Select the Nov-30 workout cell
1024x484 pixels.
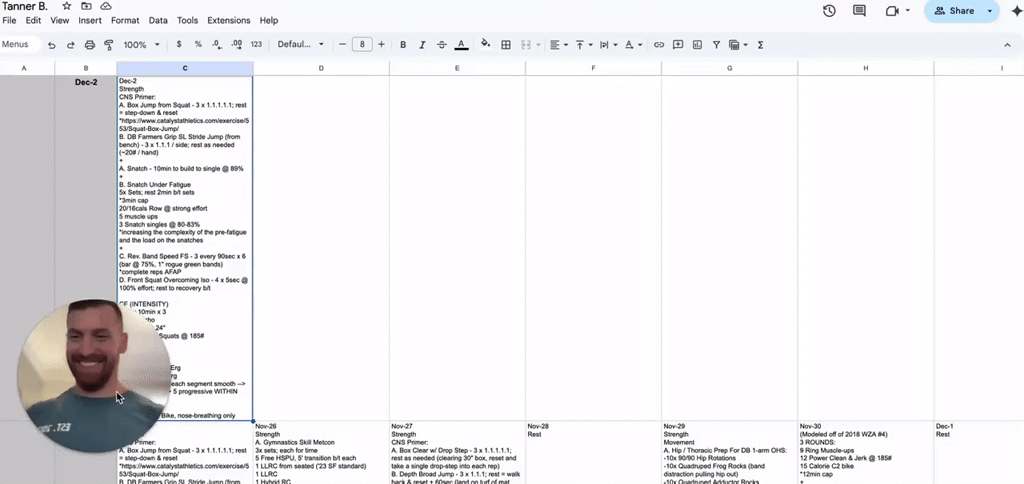pyautogui.click(x=865, y=453)
